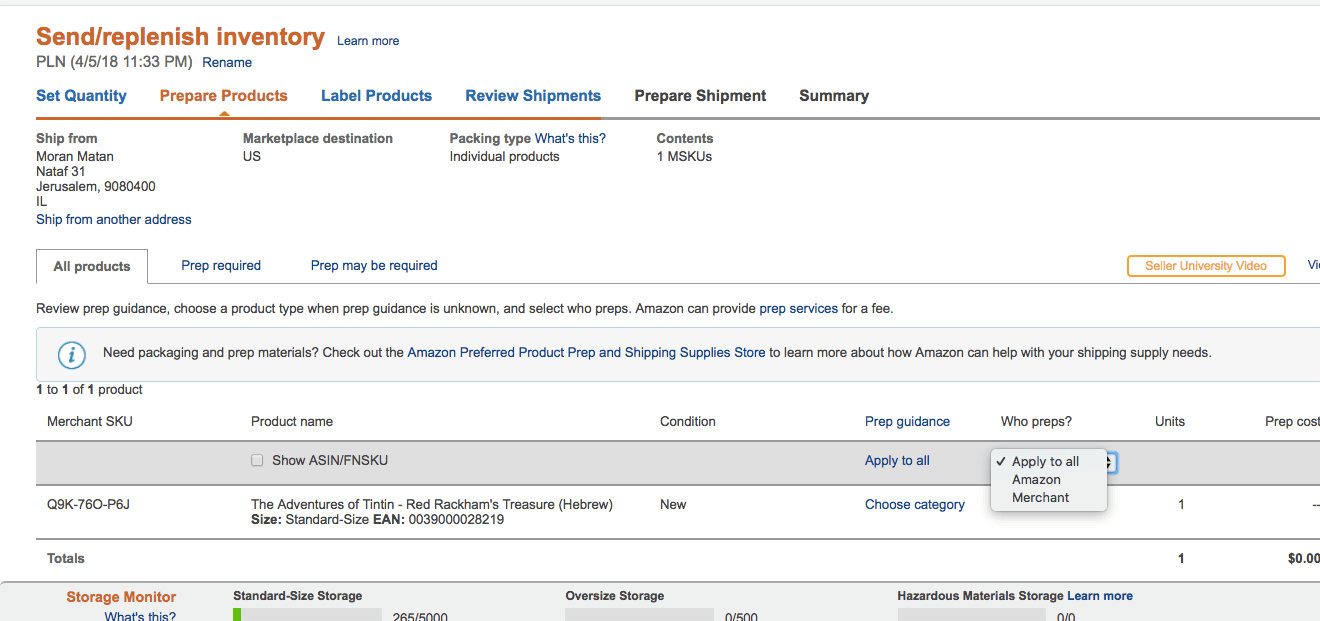Rename the shipping plan
The width and height of the screenshot is (1320, 621).
227,62
